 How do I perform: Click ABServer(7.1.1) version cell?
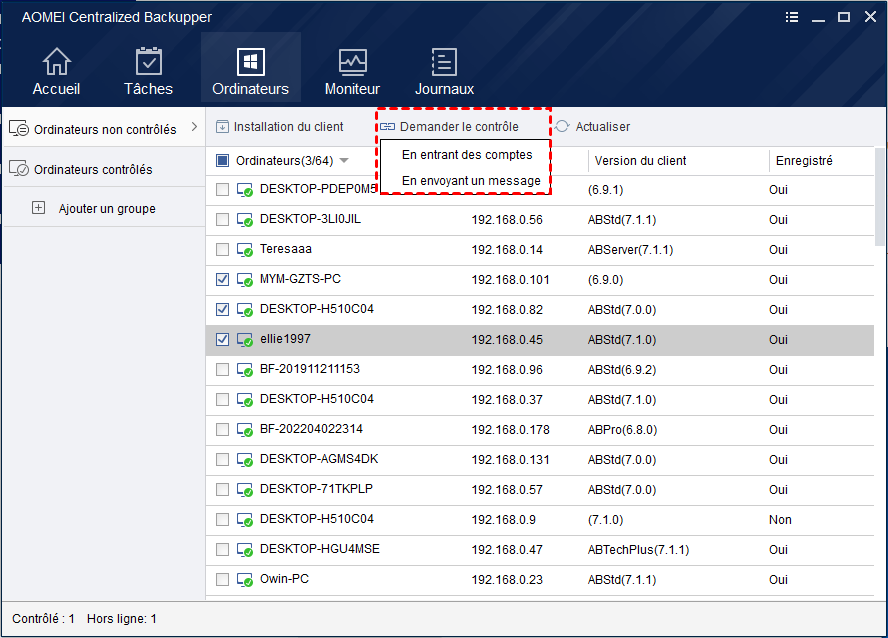(x=630, y=250)
